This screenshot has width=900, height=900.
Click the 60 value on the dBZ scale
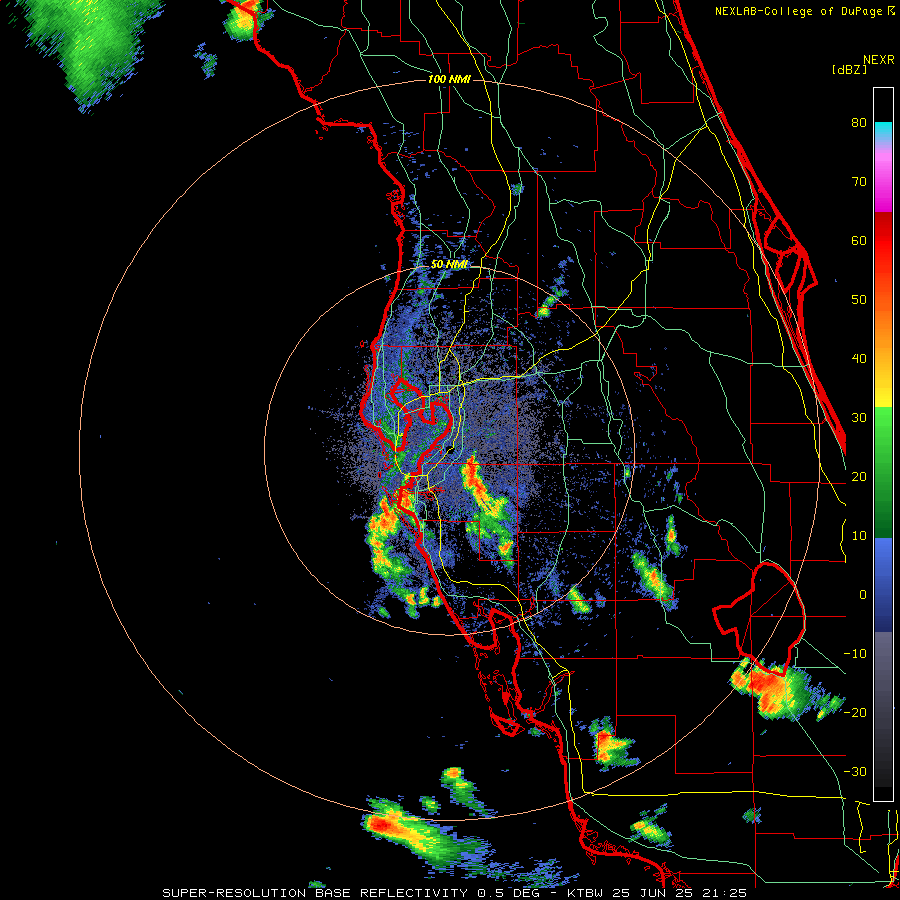click(x=859, y=240)
